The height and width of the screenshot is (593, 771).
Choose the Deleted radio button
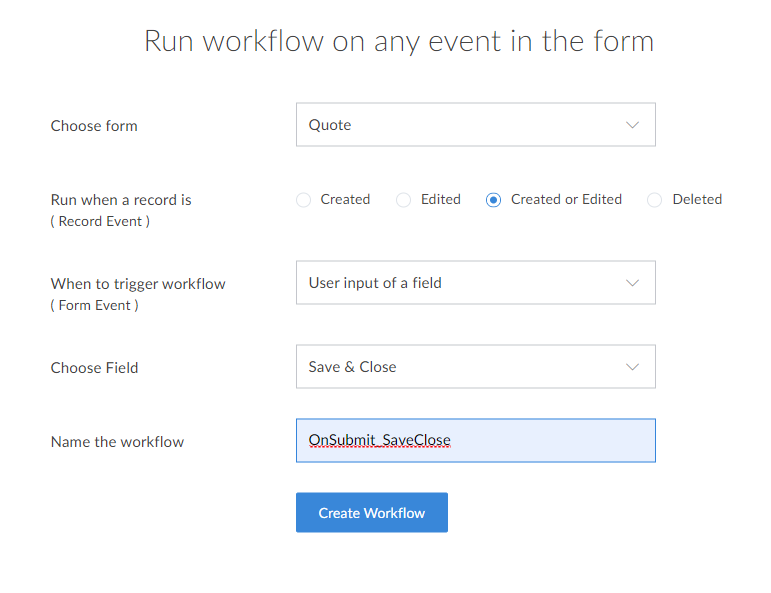click(x=655, y=200)
